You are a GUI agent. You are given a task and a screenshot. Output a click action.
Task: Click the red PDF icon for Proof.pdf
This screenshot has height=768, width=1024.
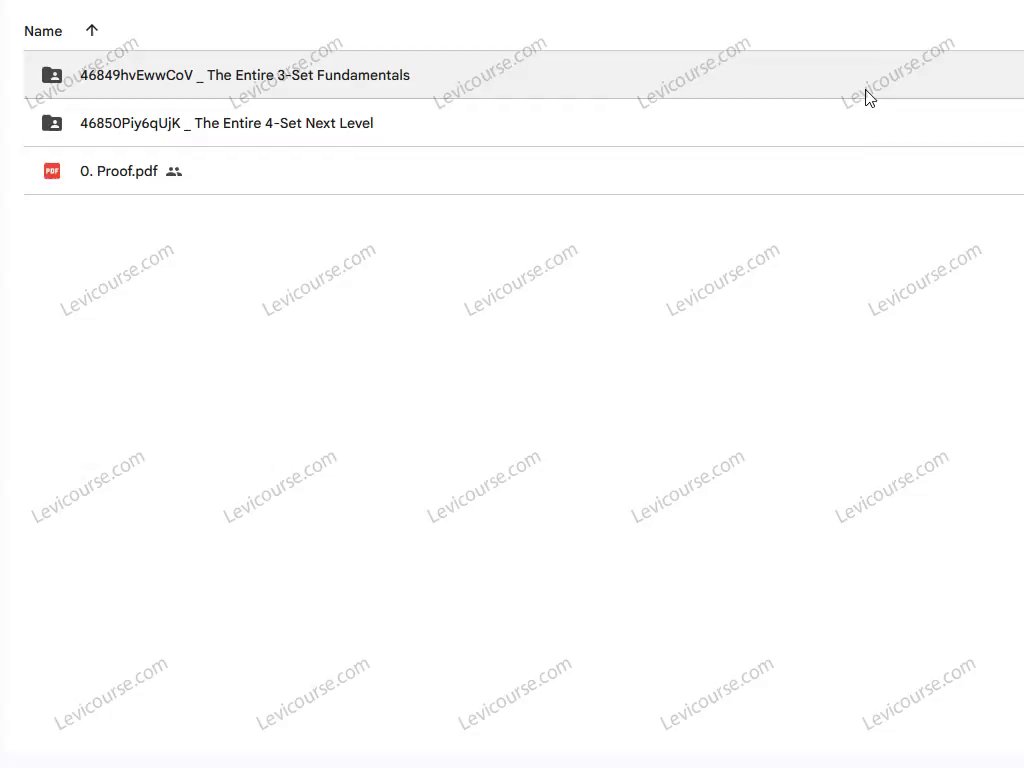52,171
